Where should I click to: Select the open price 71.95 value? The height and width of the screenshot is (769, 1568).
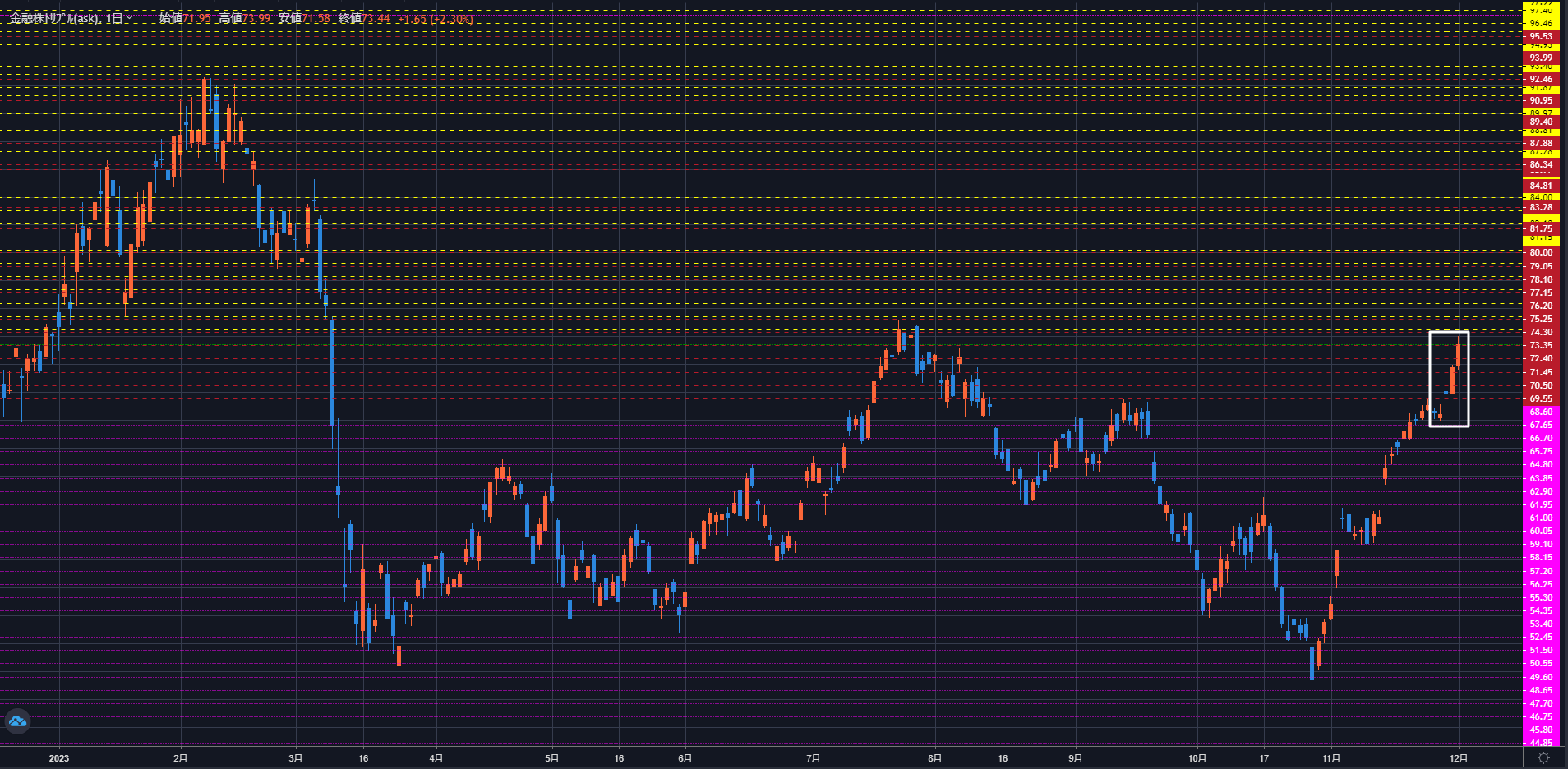point(196,18)
